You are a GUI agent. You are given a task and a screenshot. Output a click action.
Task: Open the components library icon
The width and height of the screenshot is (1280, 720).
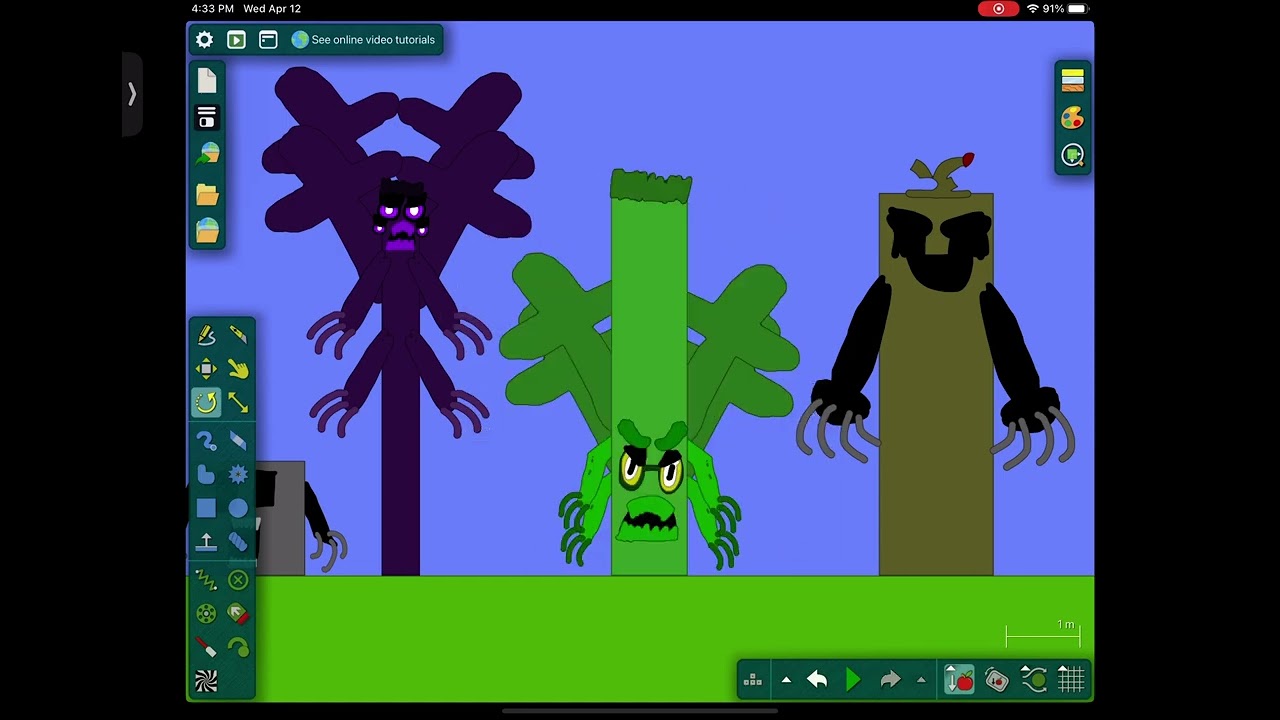pyautogui.click(x=207, y=154)
